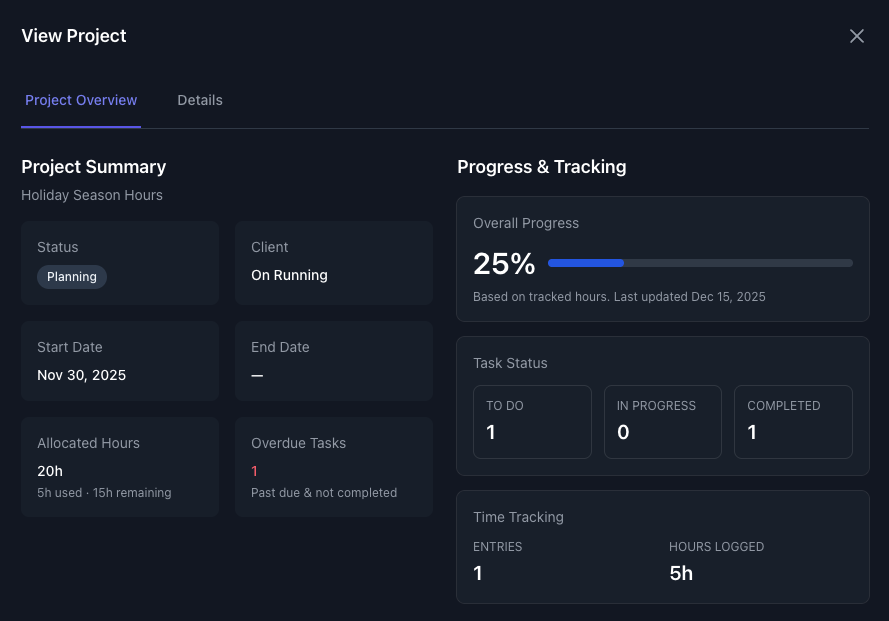The width and height of the screenshot is (889, 621).
Task: Click the Start Date Nov 30, 2025 value
Action: click(82, 375)
